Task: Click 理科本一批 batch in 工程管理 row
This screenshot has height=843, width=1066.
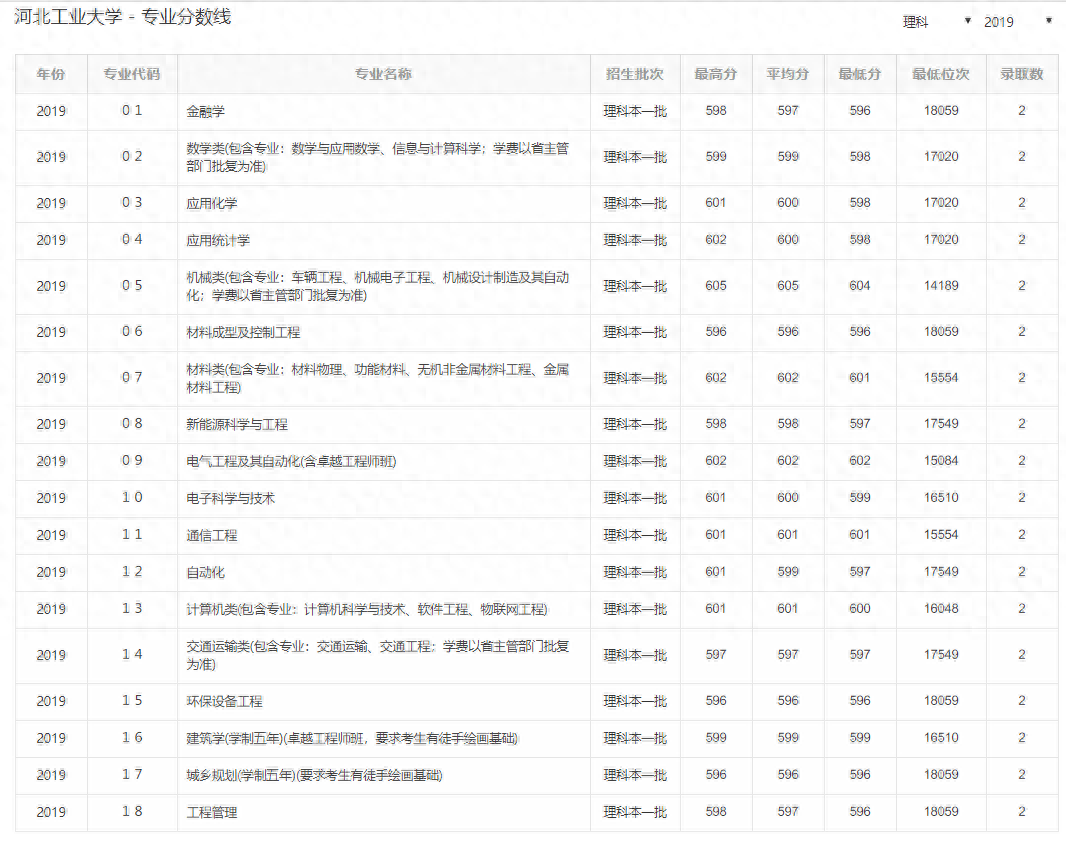Action: (635, 812)
